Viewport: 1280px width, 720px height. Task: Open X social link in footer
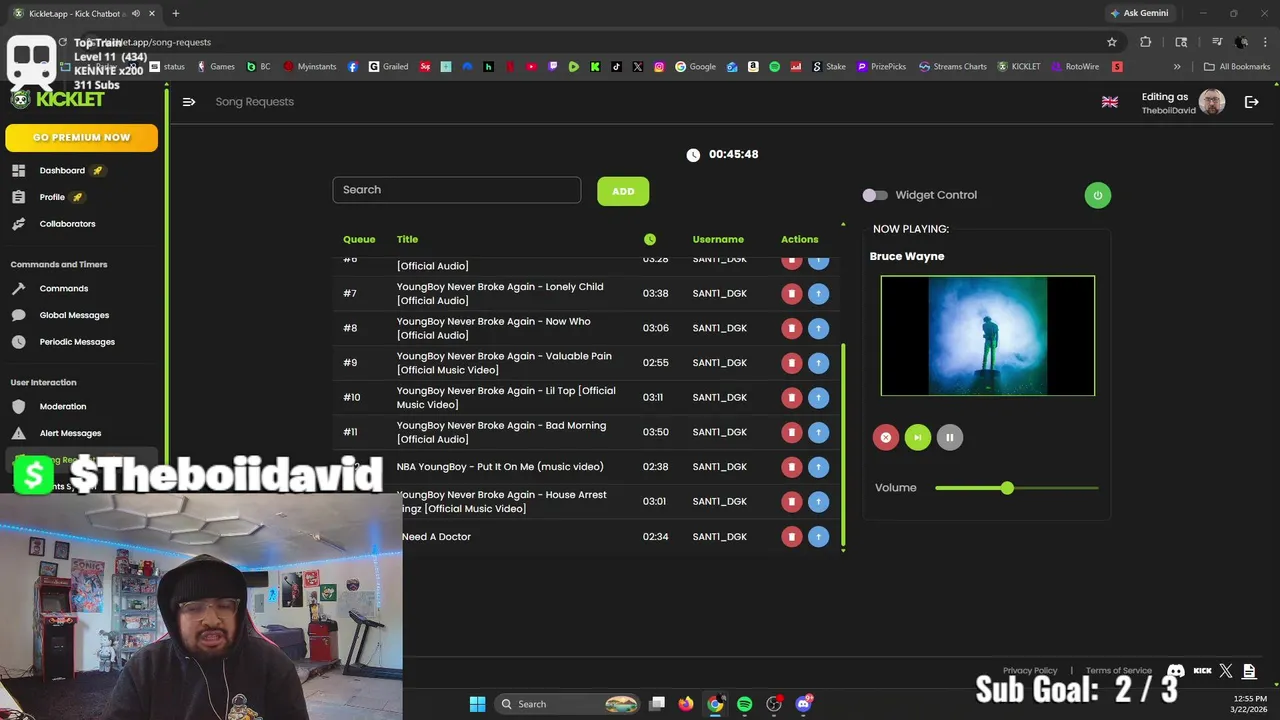(x=1226, y=671)
